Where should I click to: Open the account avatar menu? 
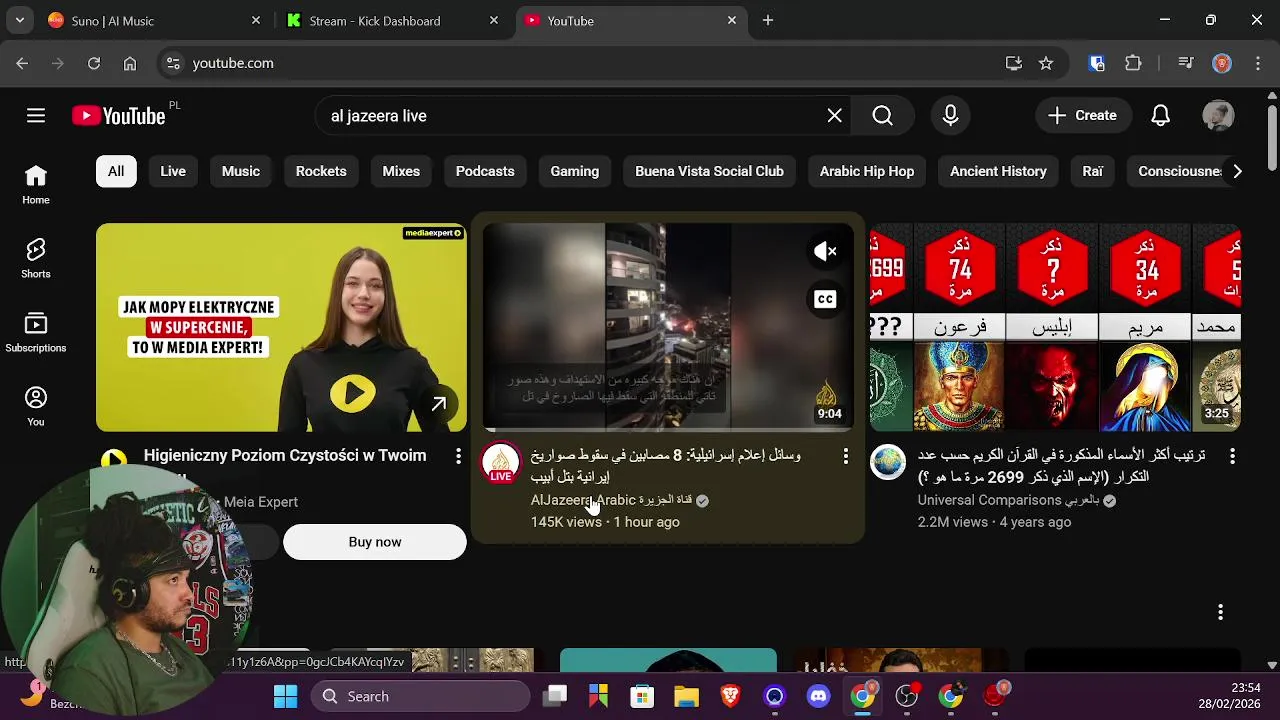coord(1218,116)
